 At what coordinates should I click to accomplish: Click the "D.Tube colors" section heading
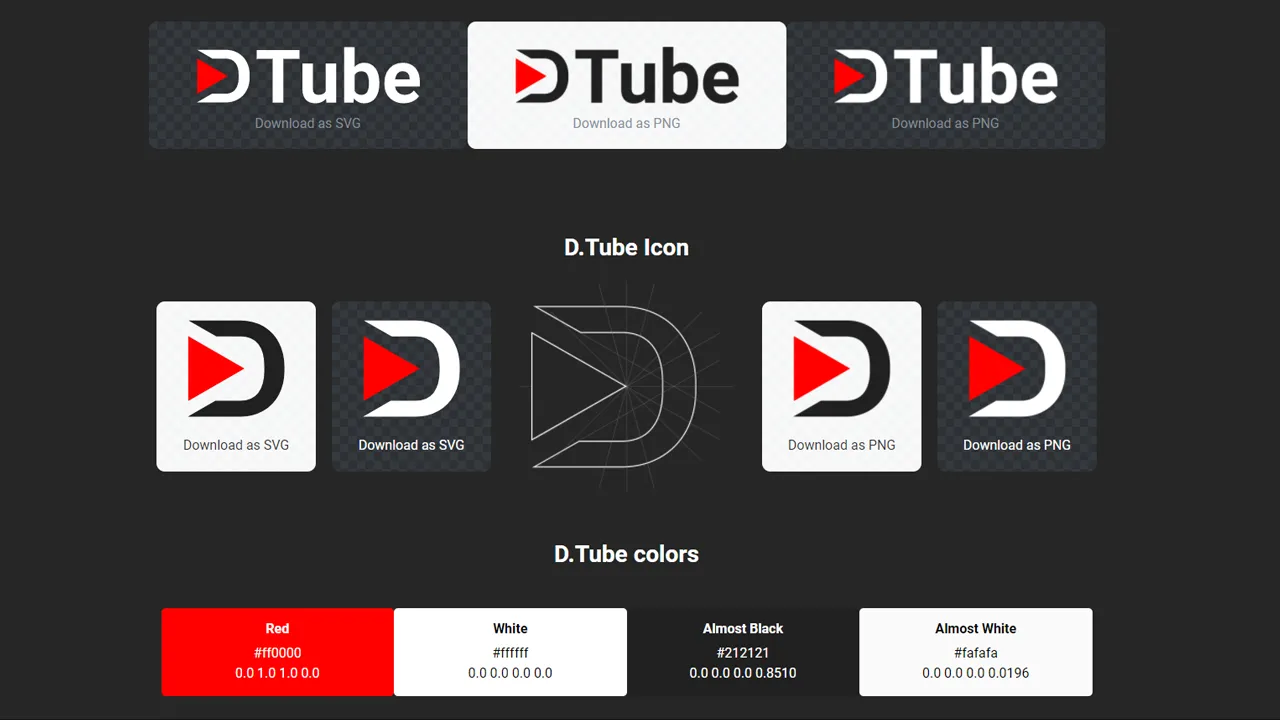627,554
